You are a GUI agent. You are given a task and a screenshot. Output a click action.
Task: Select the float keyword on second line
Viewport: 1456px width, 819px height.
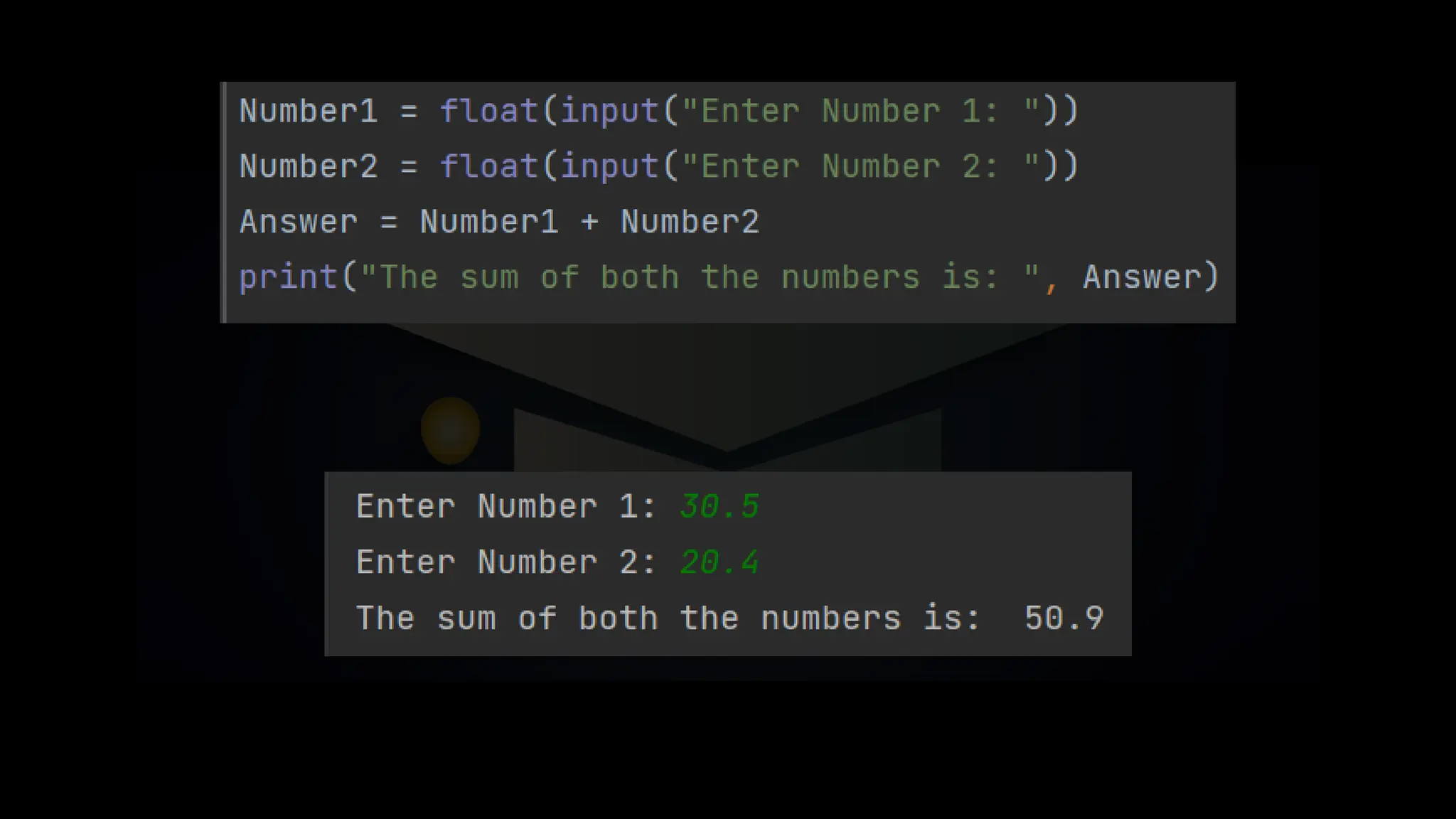(x=489, y=167)
